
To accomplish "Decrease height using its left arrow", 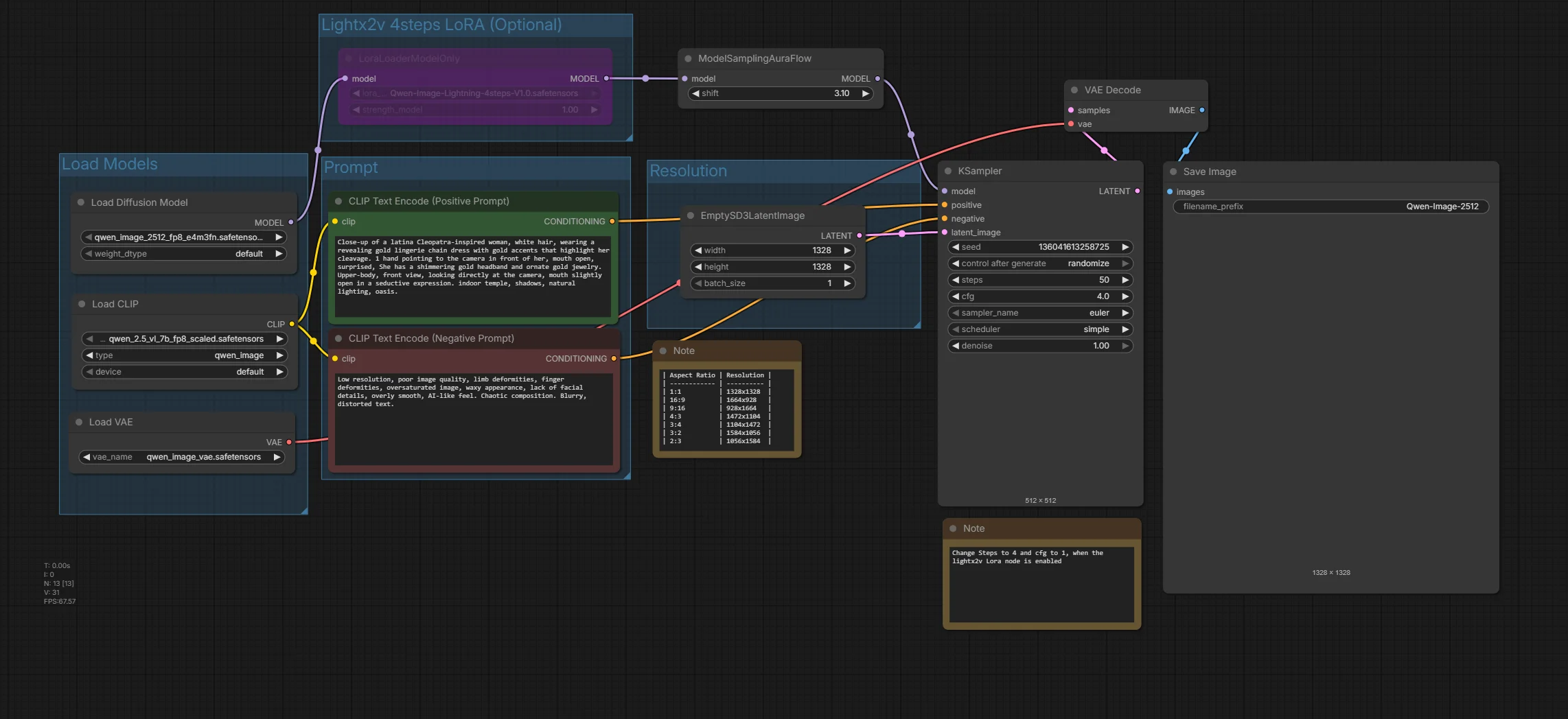I will (698, 267).
